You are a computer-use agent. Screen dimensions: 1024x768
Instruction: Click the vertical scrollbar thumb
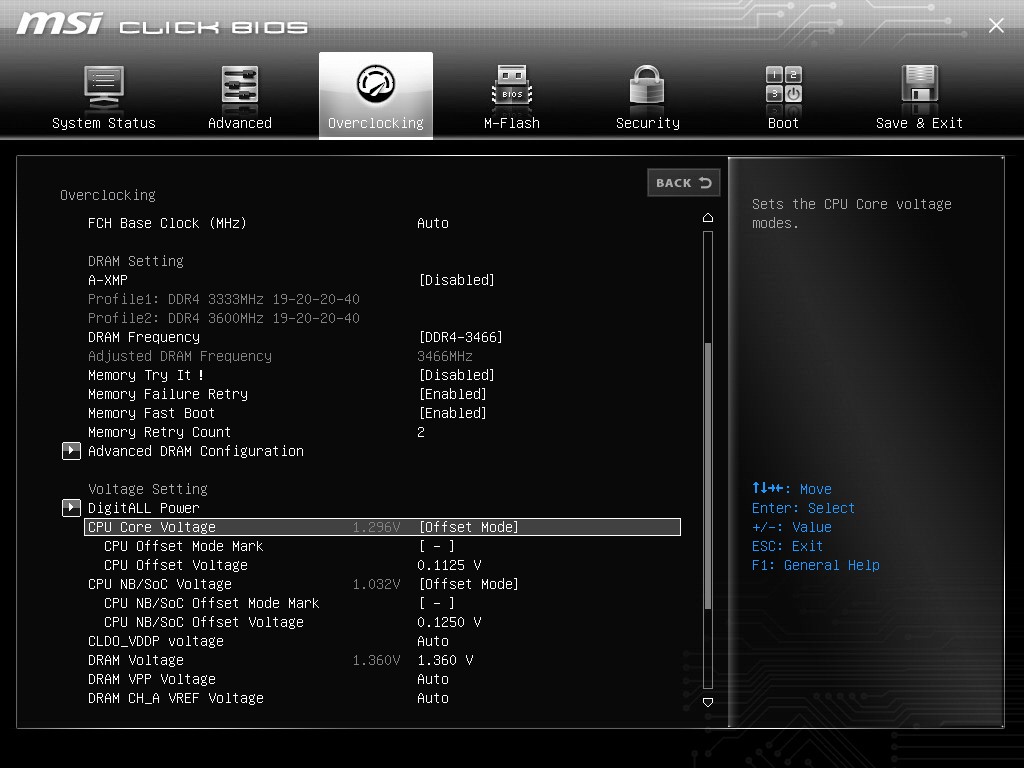(708, 475)
